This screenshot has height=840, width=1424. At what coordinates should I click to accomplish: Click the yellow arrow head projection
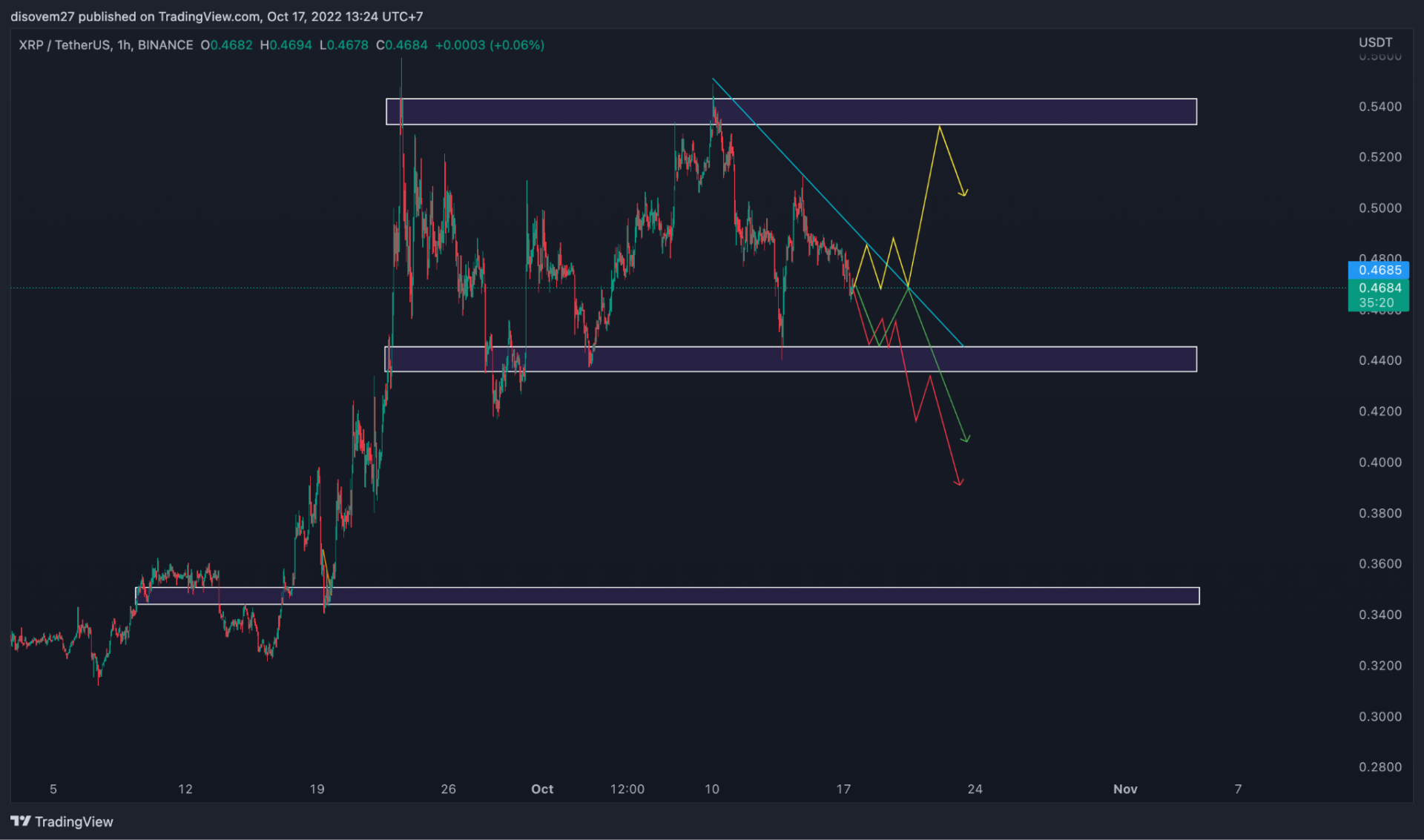(x=963, y=193)
